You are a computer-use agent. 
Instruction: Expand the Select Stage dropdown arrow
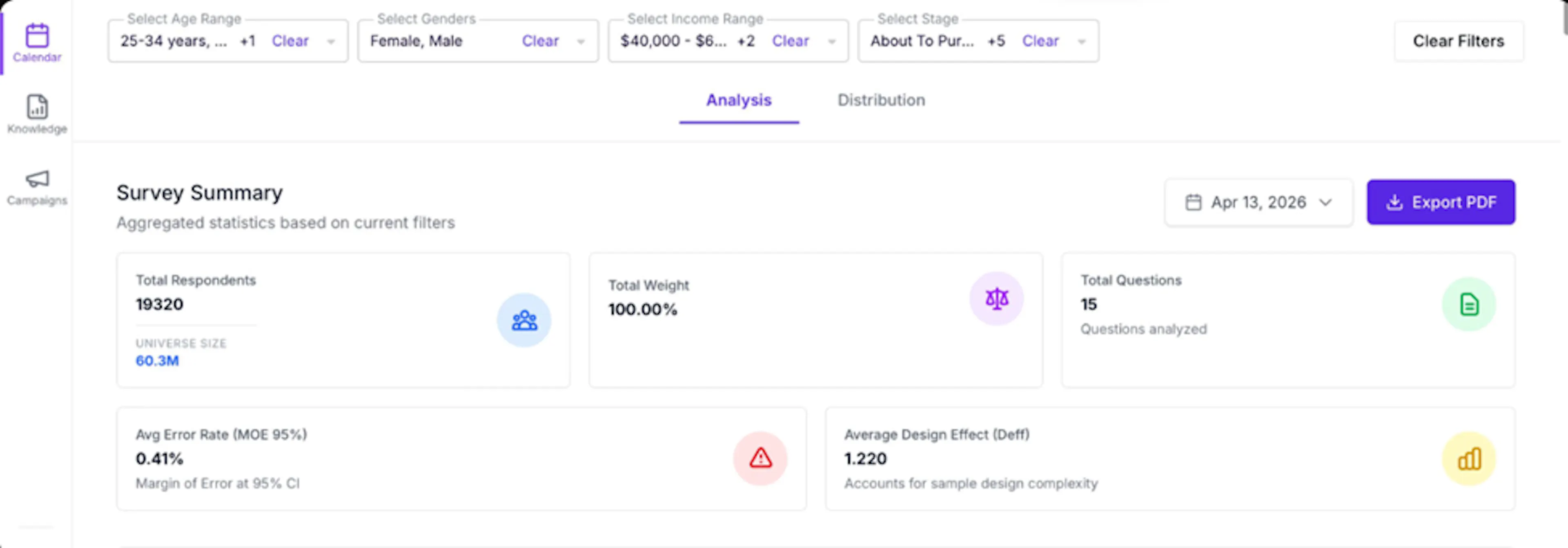1082,41
